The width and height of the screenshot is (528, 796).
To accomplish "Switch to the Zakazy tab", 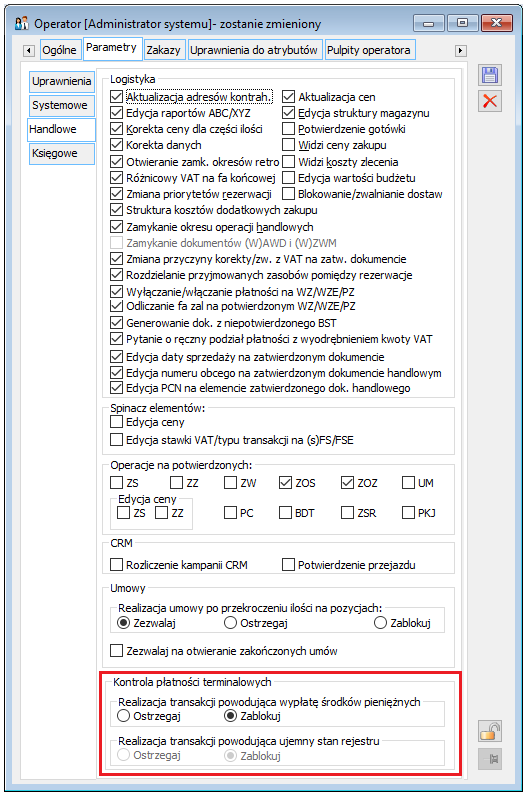I will pyautogui.click(x=163, y=50).
